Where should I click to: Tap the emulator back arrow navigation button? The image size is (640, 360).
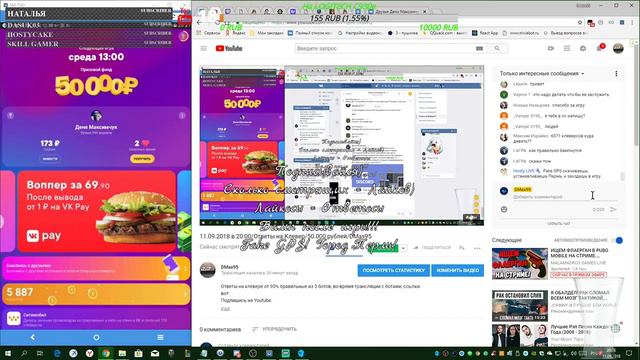[x=33, y=337]
